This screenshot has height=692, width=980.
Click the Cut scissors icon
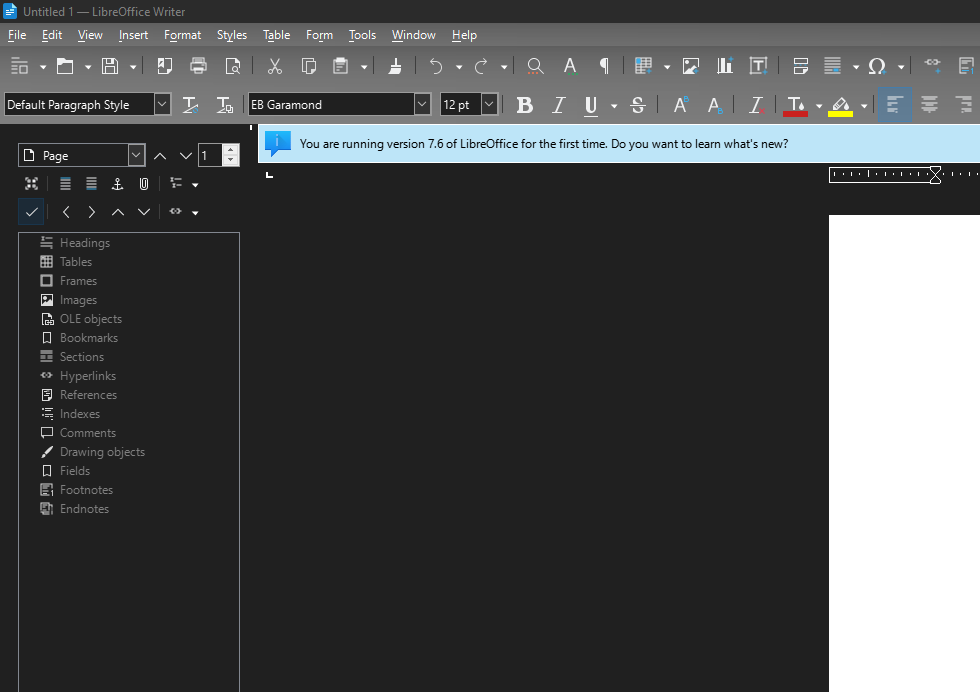pyautogui.click(x=274, y=66)
